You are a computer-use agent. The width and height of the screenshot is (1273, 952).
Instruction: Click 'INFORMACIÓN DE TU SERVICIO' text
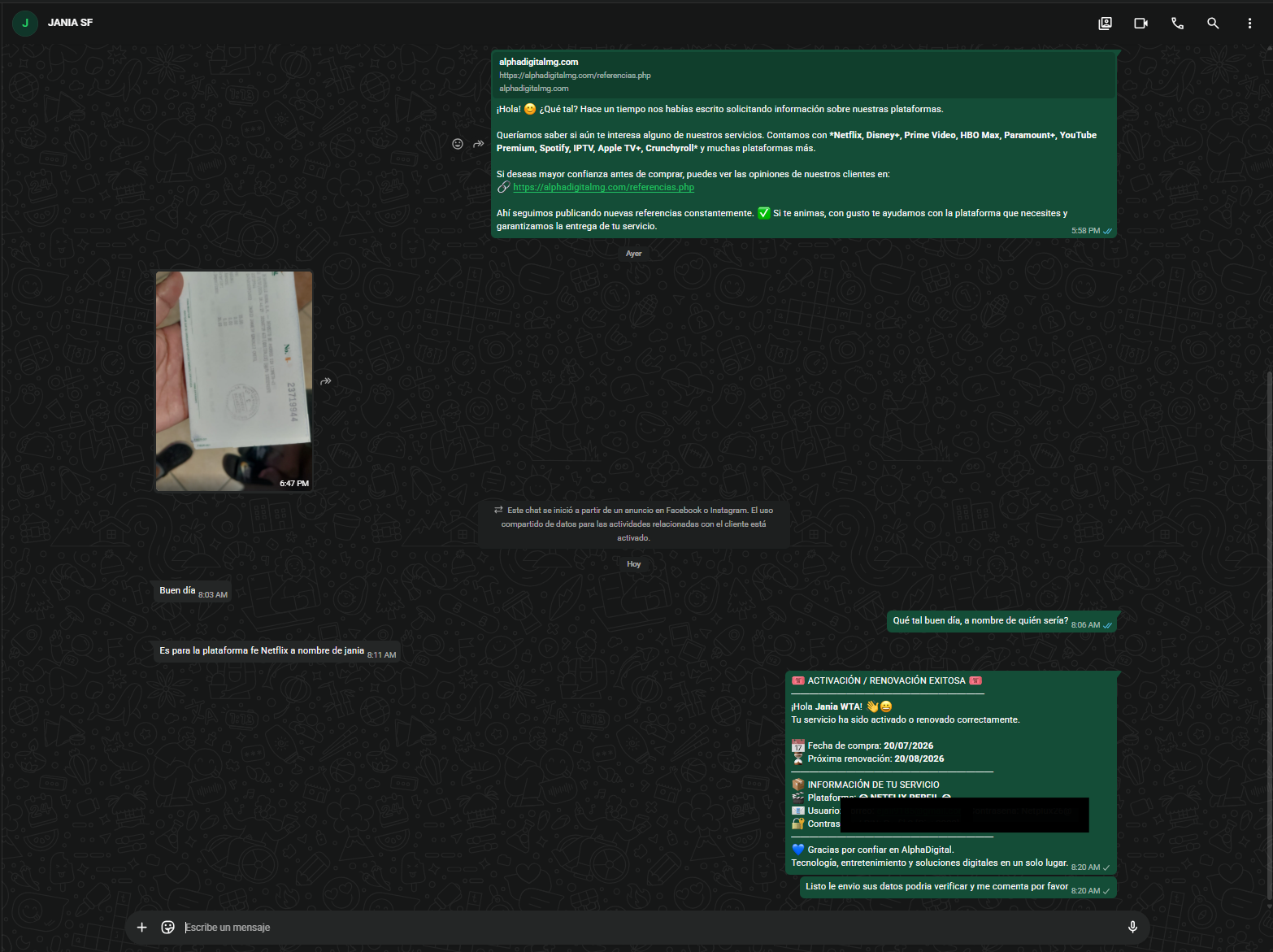(873, 785)
